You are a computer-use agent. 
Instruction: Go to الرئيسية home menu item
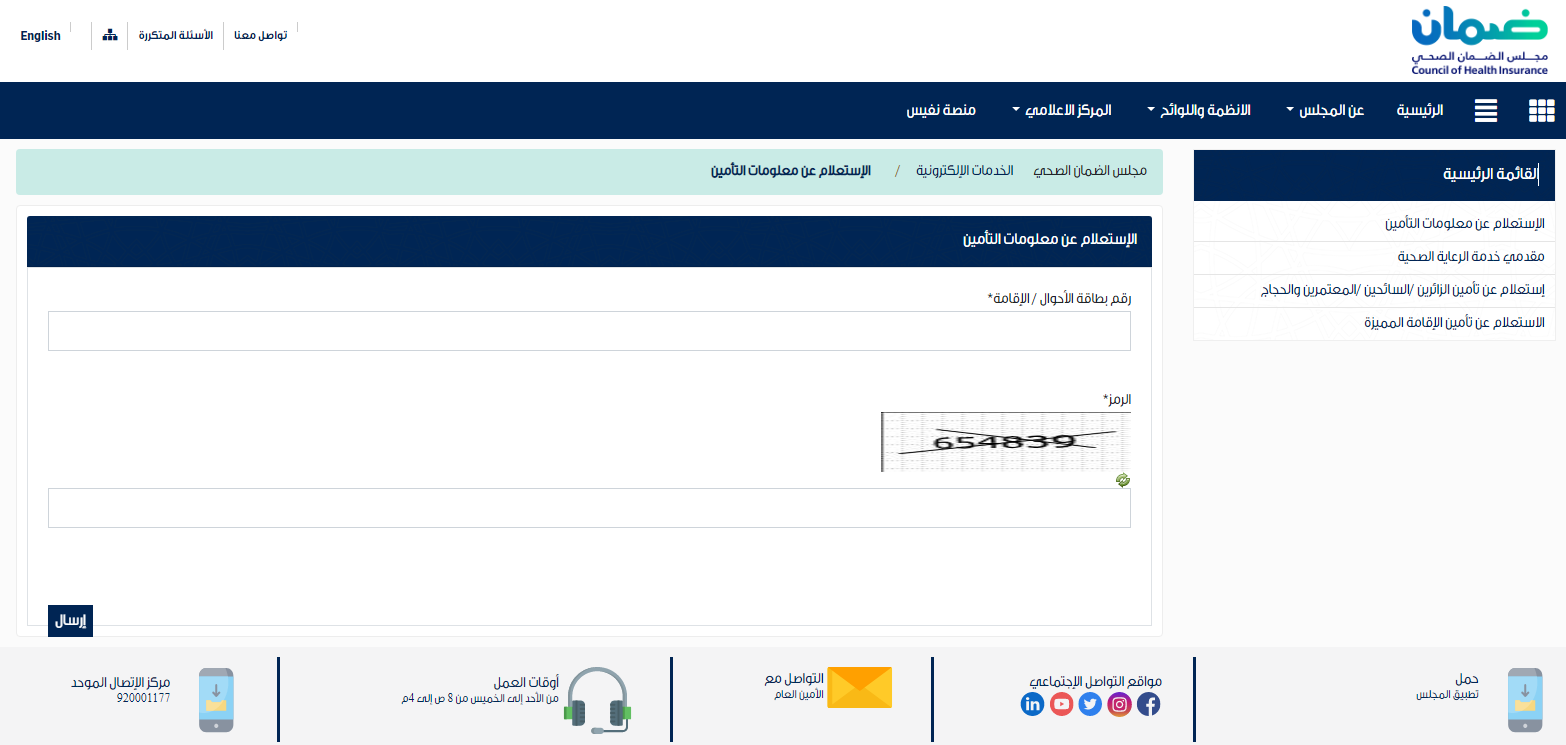tap(1420, 110)
